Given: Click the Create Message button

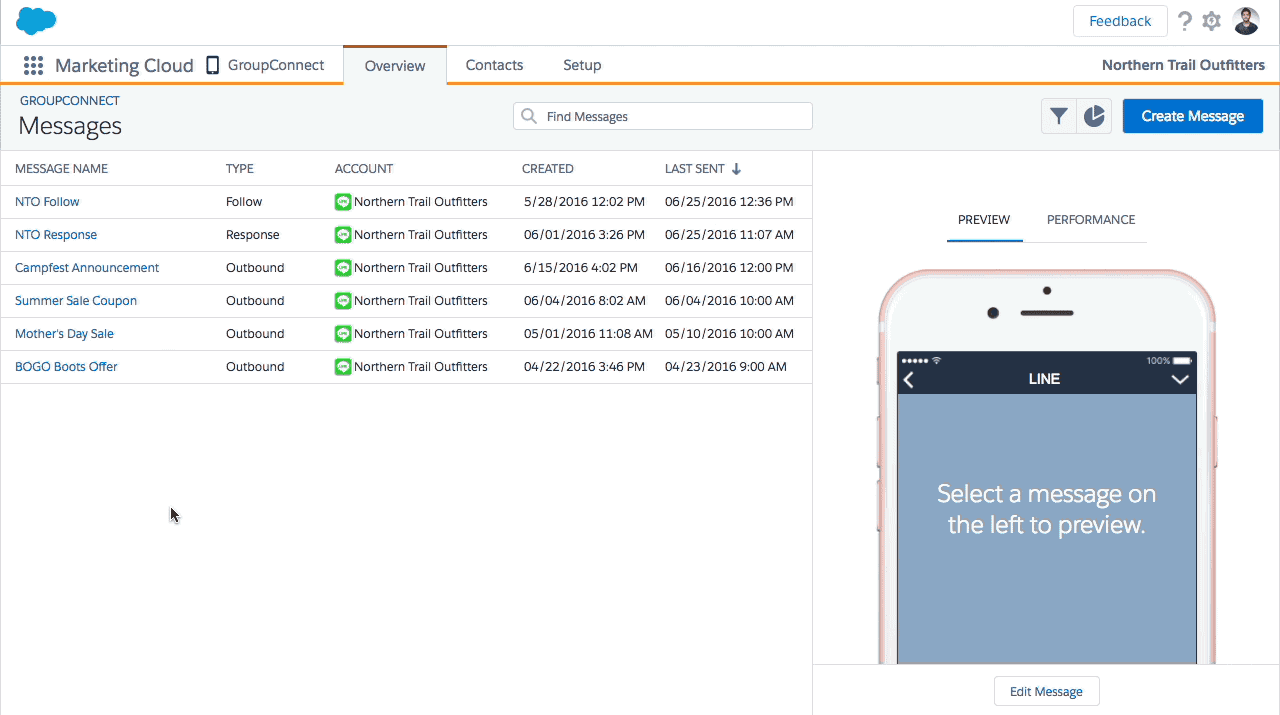Looking at the screenshot, I should coord(1192,116).
